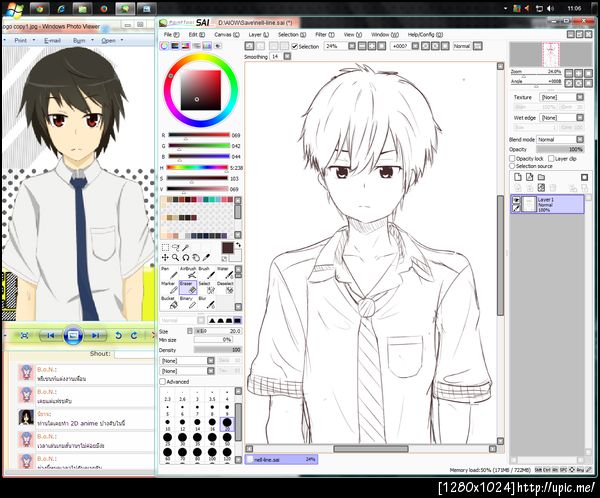This screenshot has height=498, width=600.
Task: Select the Brush tool
Action: pyautogui.click(x=207, y=273)
